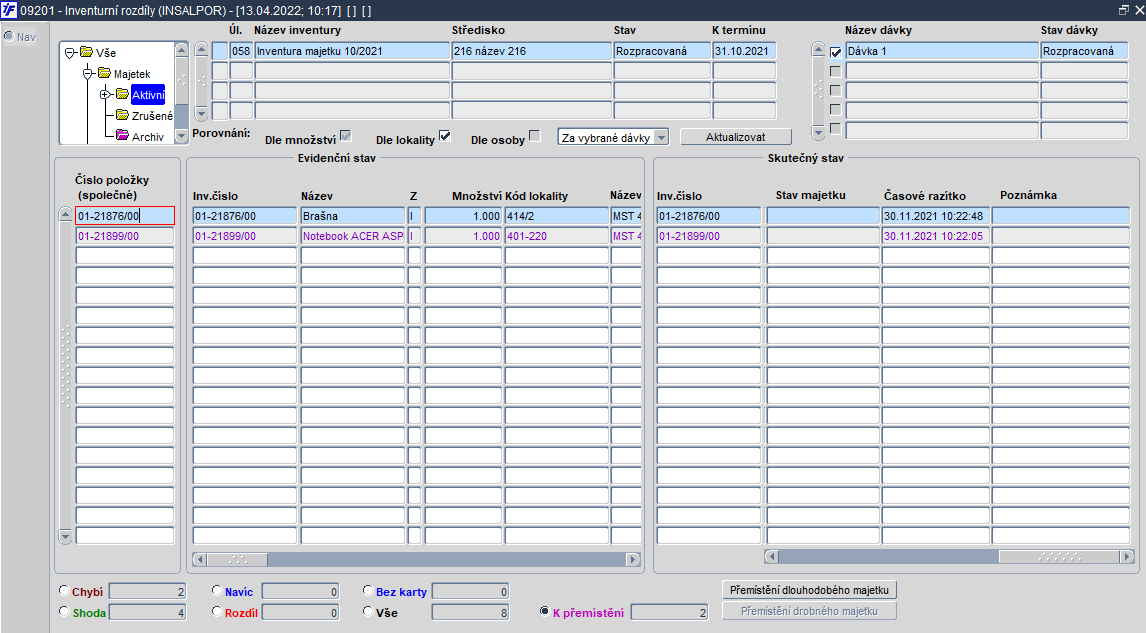This screenshot has height=633, width=1146.
Task: Click the Přemístění drobného majetku button
Action: coord(809,611)
